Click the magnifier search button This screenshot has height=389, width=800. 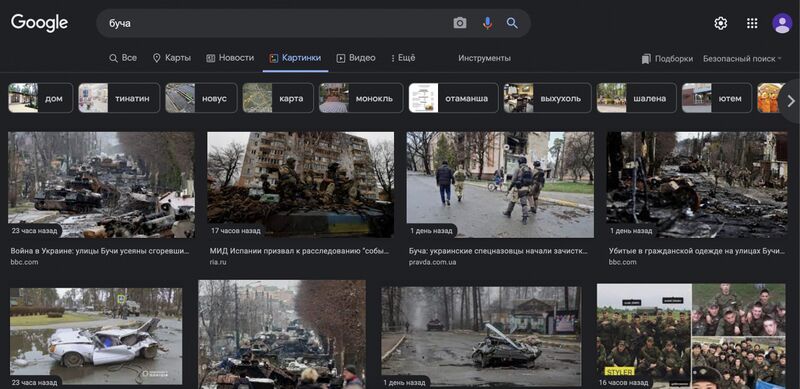pyautogui.click(x=512, y=23)
